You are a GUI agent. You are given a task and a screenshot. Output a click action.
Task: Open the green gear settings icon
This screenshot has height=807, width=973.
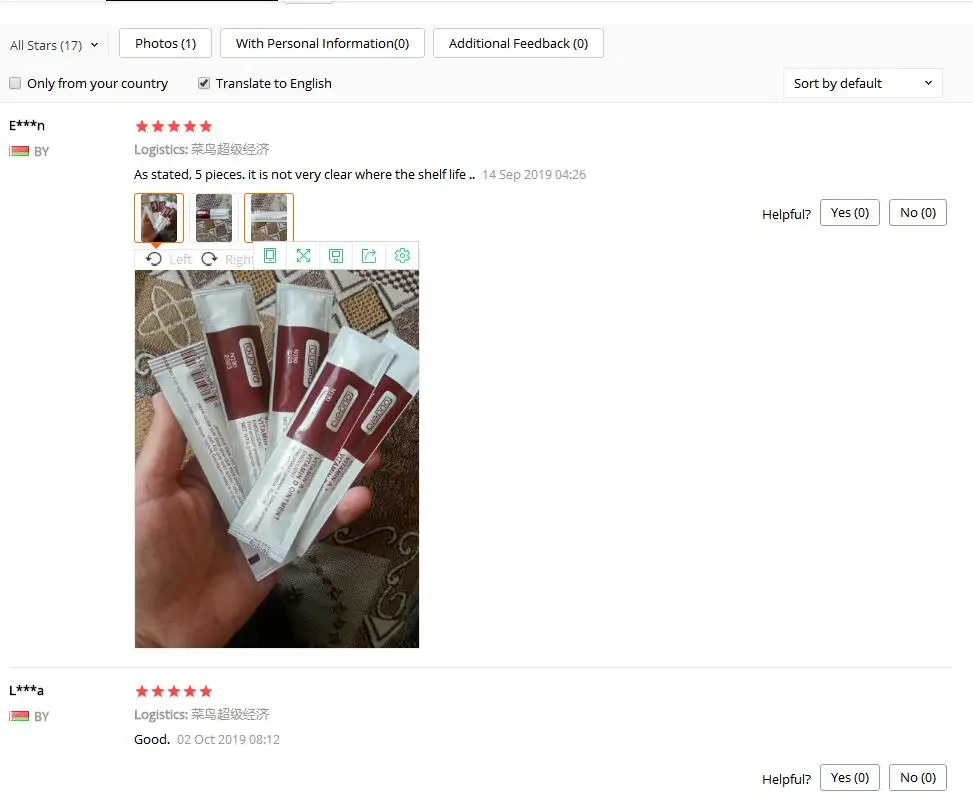pos(402,256)
